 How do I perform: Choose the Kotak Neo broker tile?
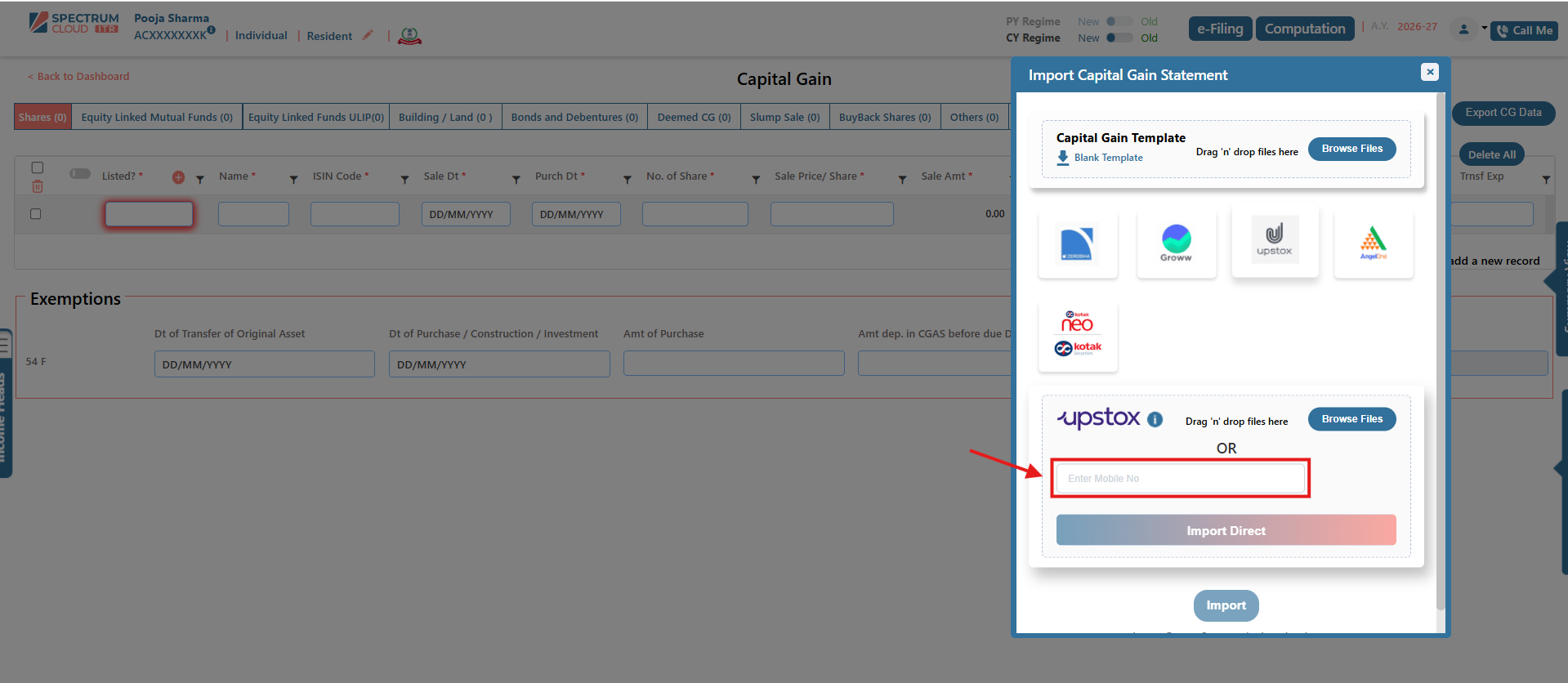tap(1077, 335)
